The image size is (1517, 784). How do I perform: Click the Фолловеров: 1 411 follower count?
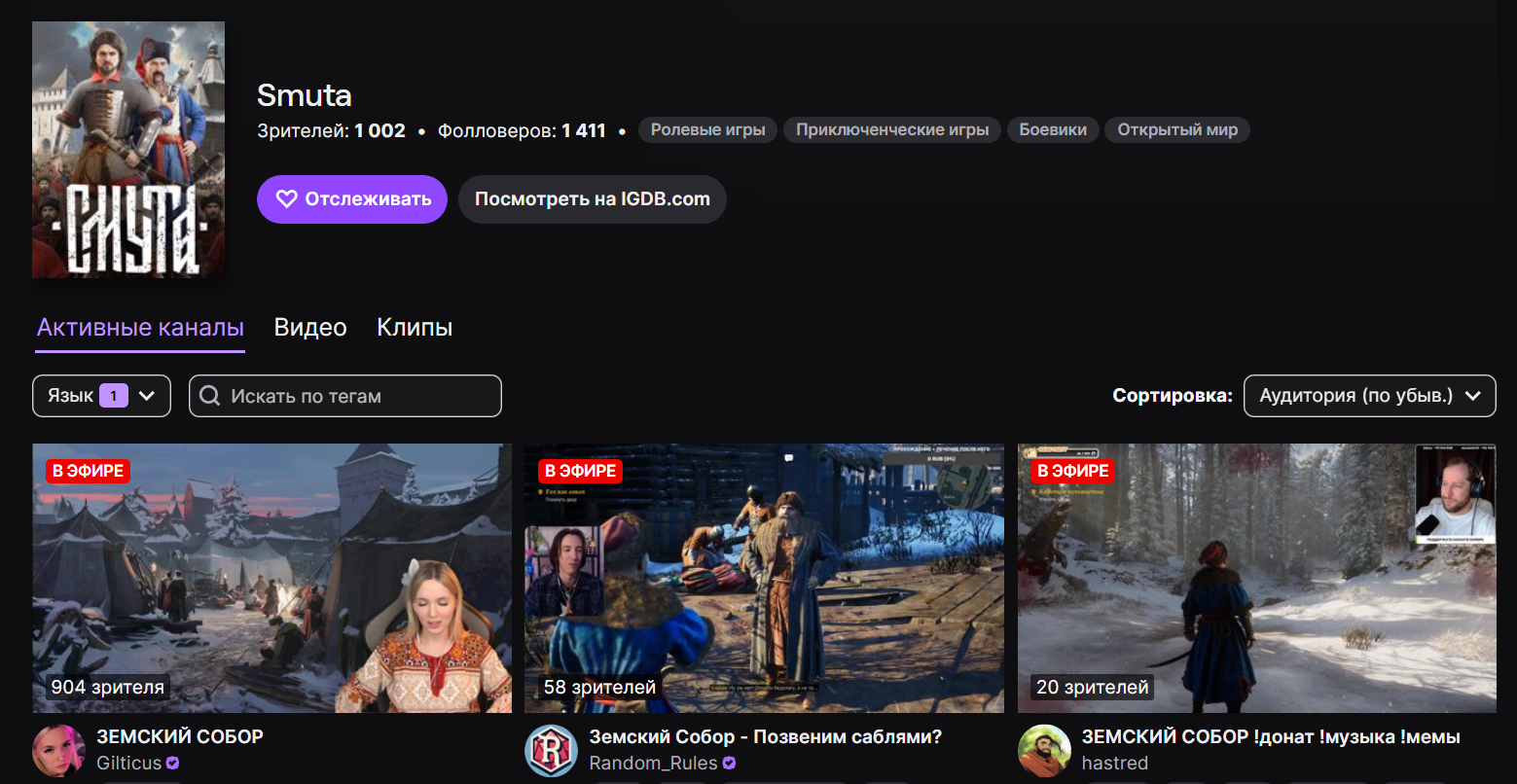pos(522,130)
